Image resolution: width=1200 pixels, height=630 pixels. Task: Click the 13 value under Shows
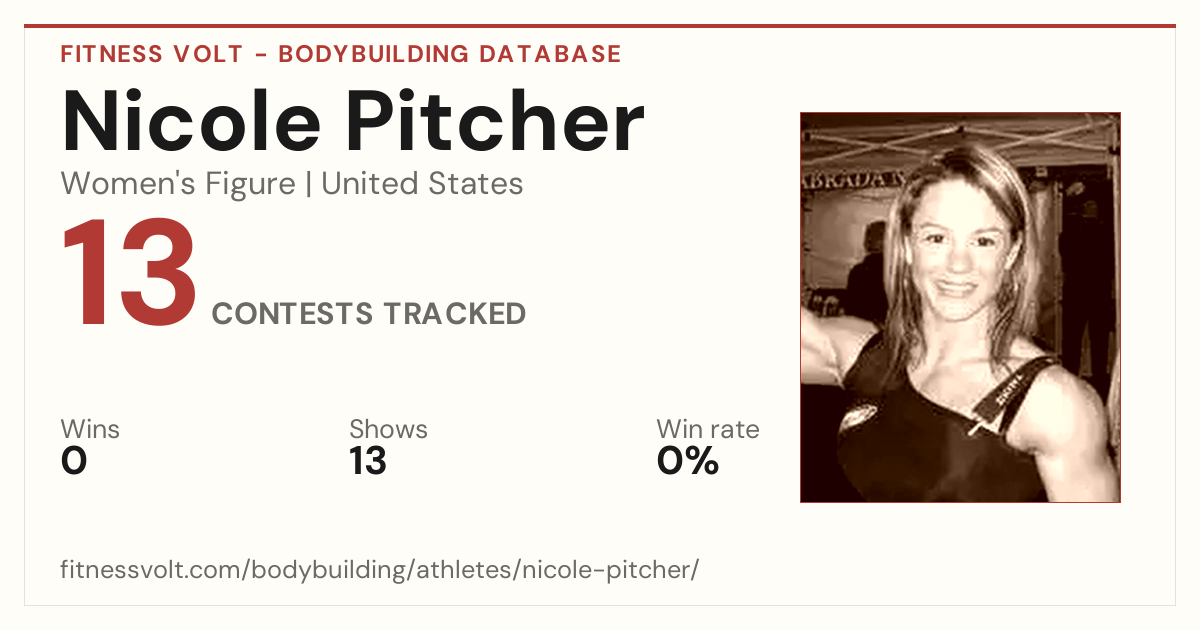pos(368,461)
